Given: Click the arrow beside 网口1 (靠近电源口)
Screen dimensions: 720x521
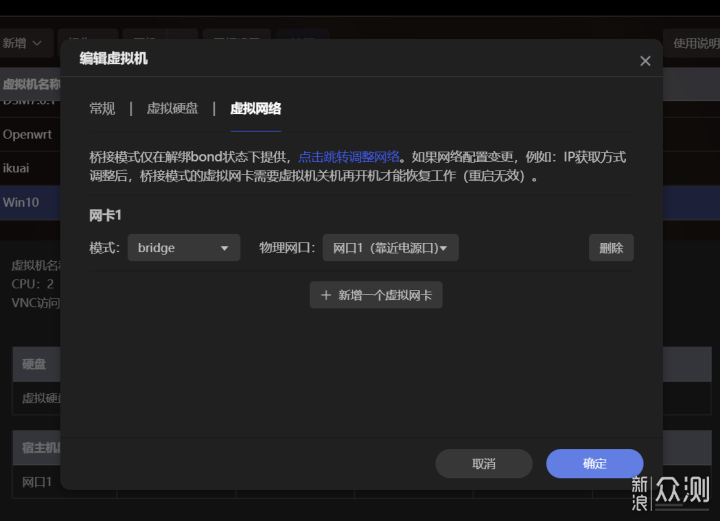Looking at the screenshot, I should click(443, 248).
